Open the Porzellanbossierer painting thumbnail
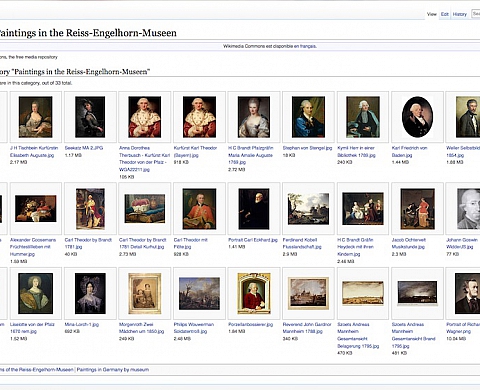 (254, 293)
